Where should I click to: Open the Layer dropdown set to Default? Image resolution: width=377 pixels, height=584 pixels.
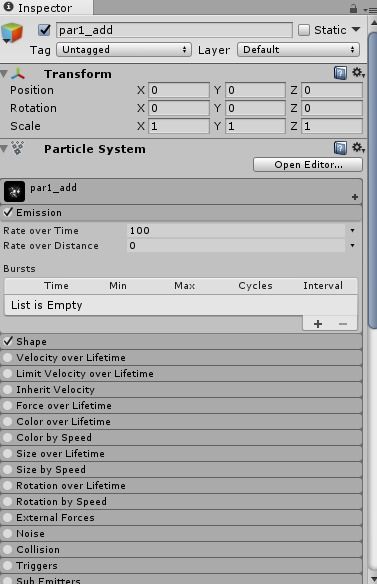tap(298, 50)
